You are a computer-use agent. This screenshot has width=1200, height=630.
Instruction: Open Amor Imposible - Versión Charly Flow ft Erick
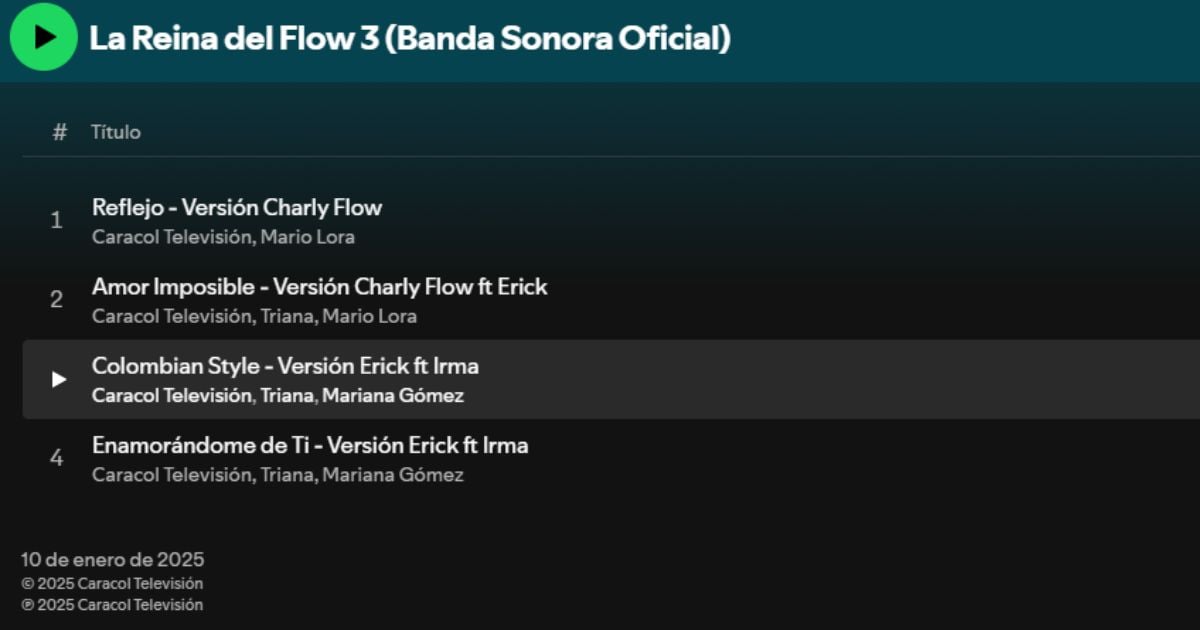tap(319, 287)
